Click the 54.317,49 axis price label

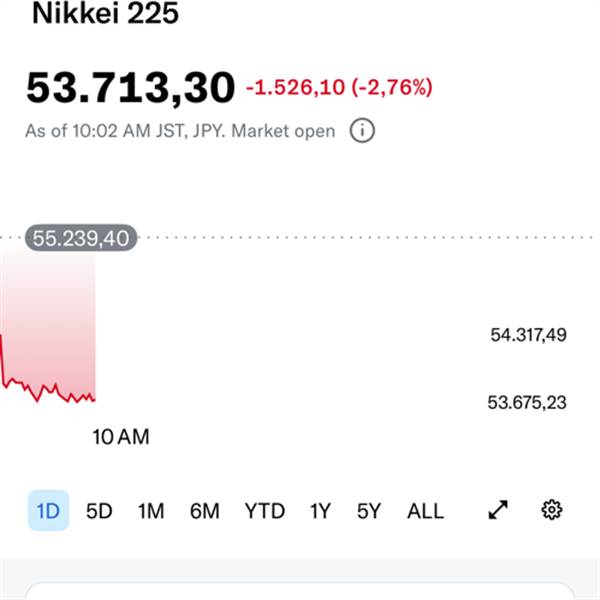[x=528, y=335]
